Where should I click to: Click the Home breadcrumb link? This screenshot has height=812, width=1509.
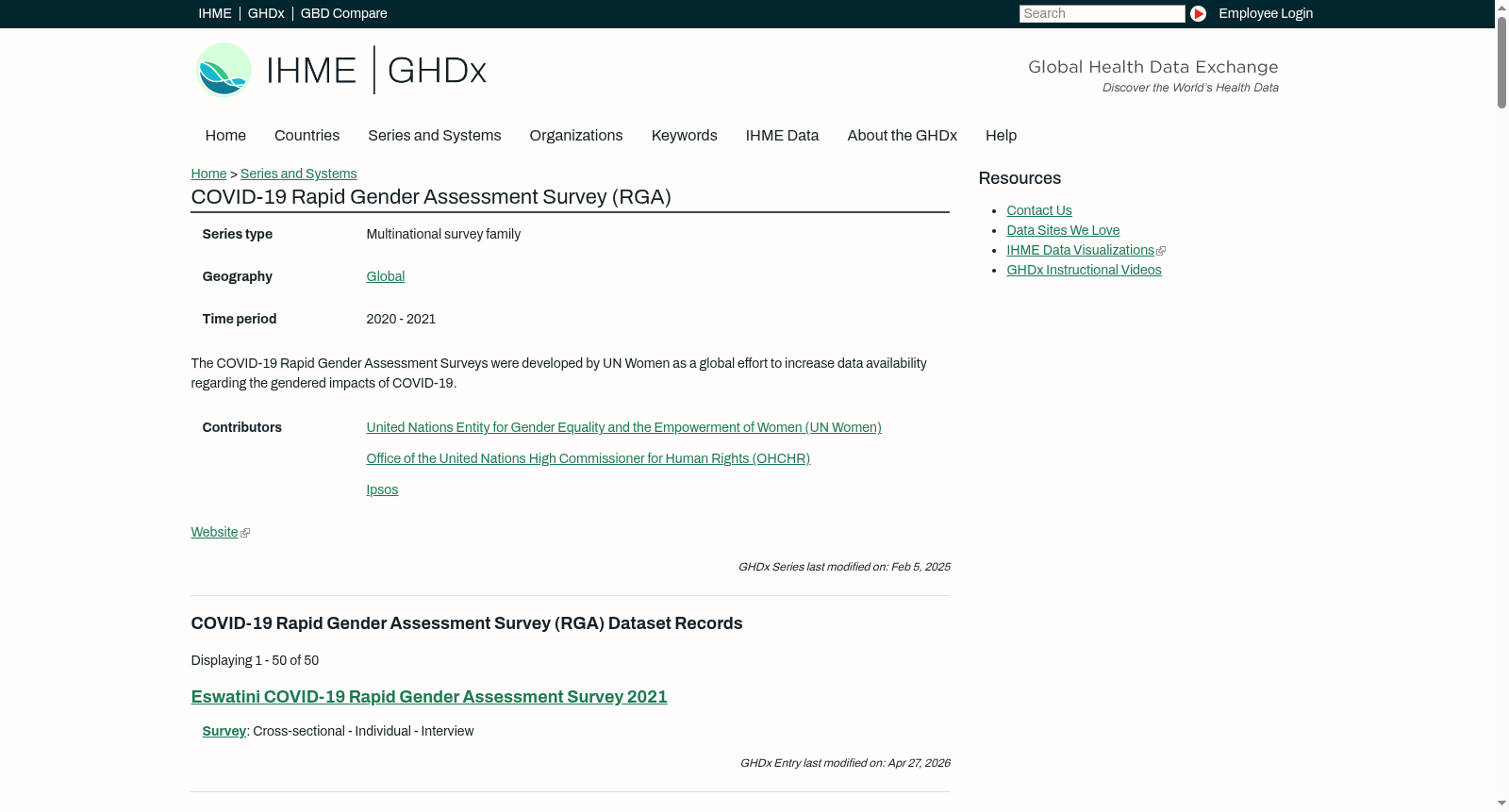[x=208, y=174]
